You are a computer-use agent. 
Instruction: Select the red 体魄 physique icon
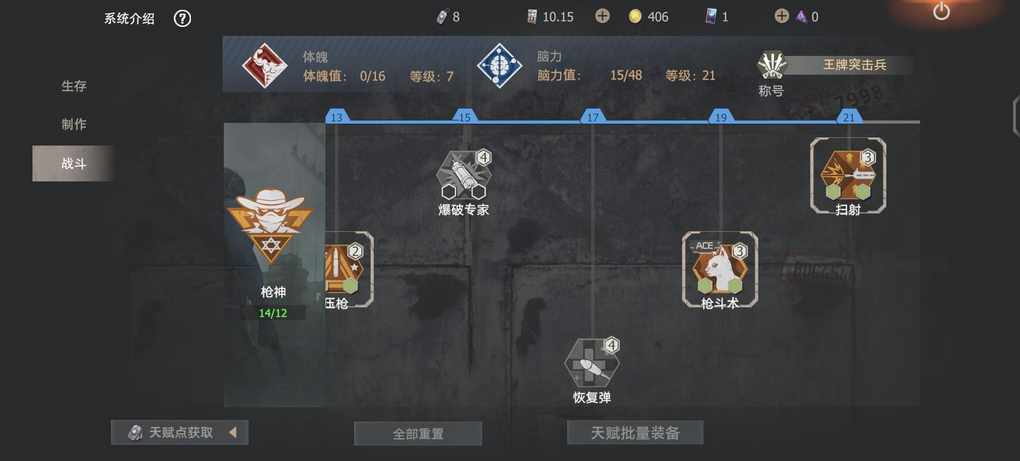(x=265, y=66)
